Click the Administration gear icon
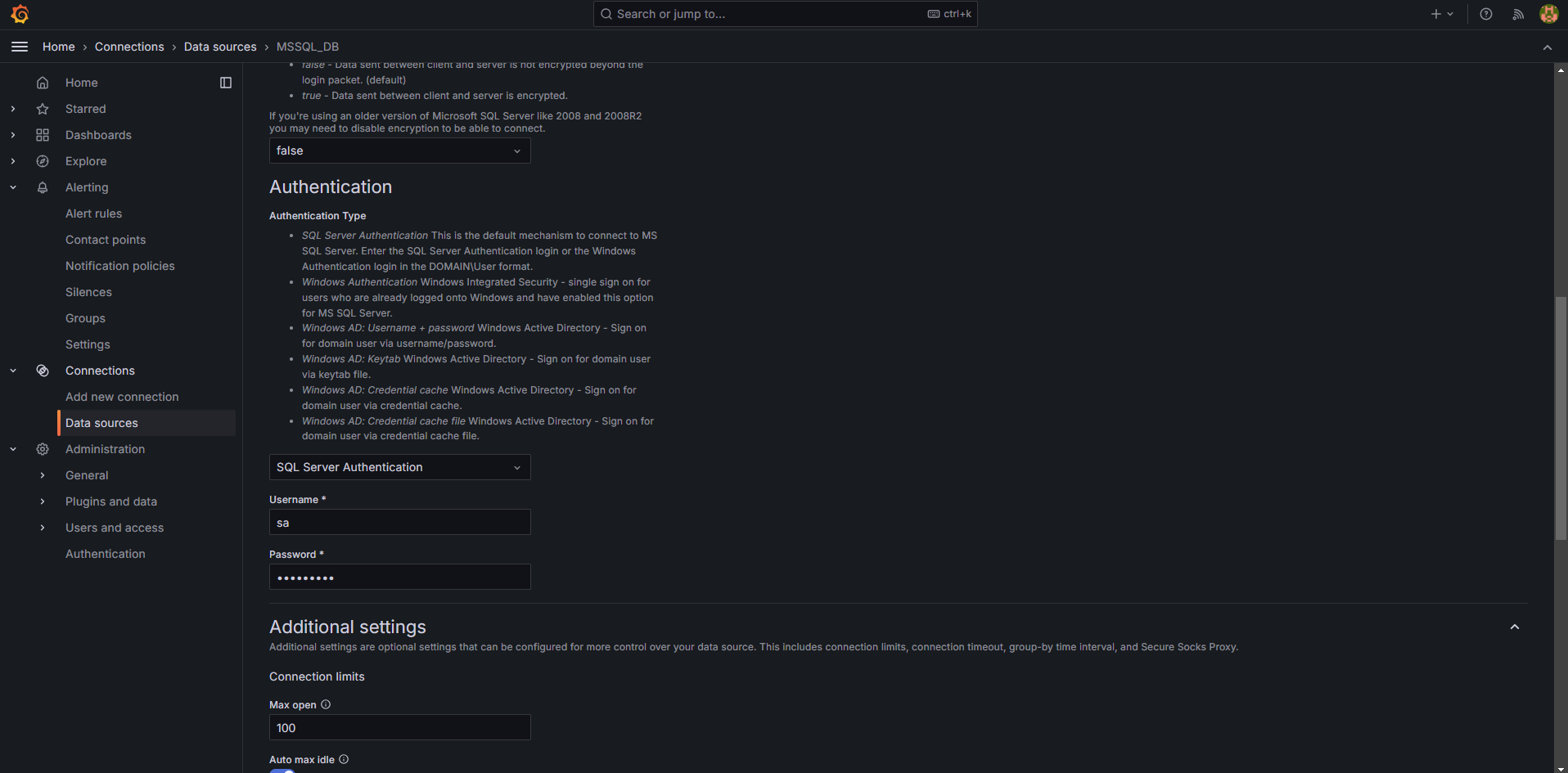This screenshot has width=1568, height=773. [x=43, y=449]
